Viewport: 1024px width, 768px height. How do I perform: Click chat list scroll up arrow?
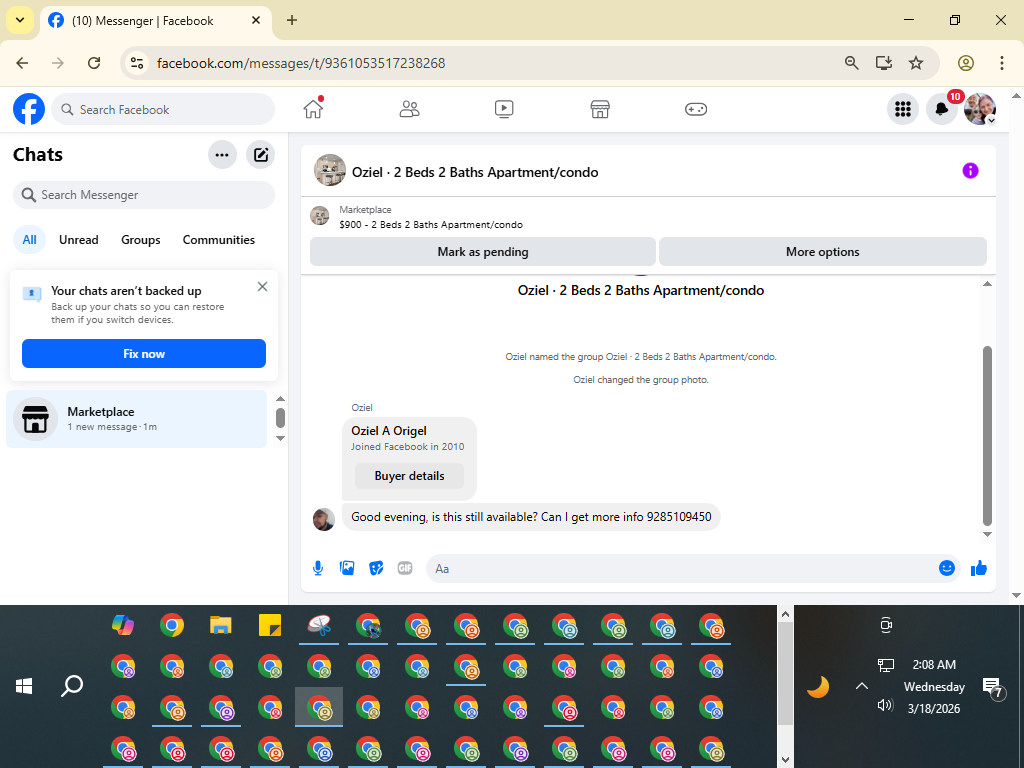(x=280, y=399)
